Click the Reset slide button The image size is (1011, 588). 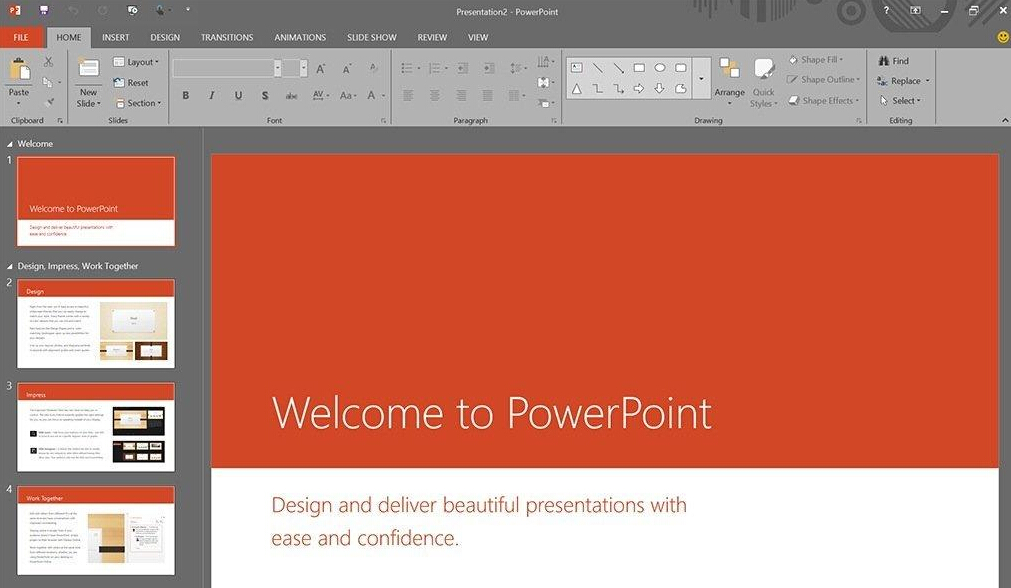tap(131, 83)
